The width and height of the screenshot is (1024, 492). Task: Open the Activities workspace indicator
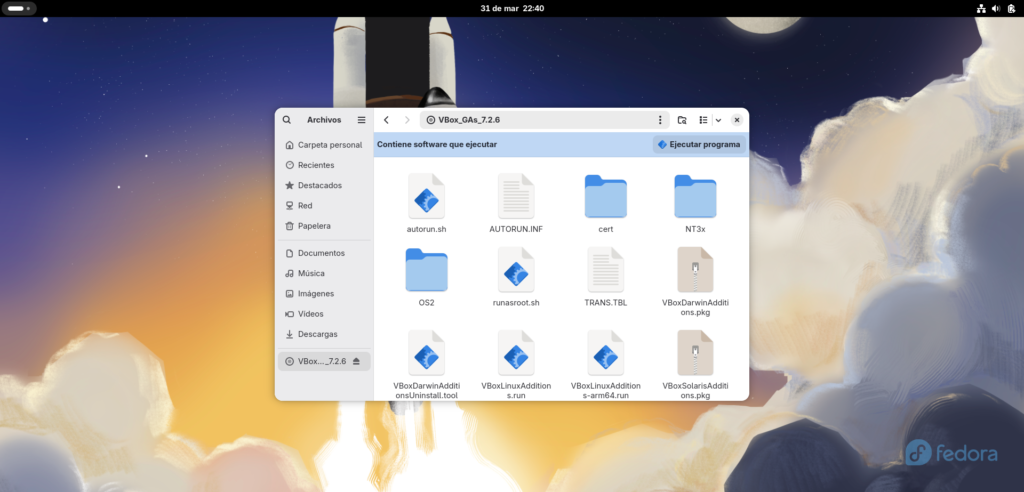pyautogui.click(x=19, y=8)
